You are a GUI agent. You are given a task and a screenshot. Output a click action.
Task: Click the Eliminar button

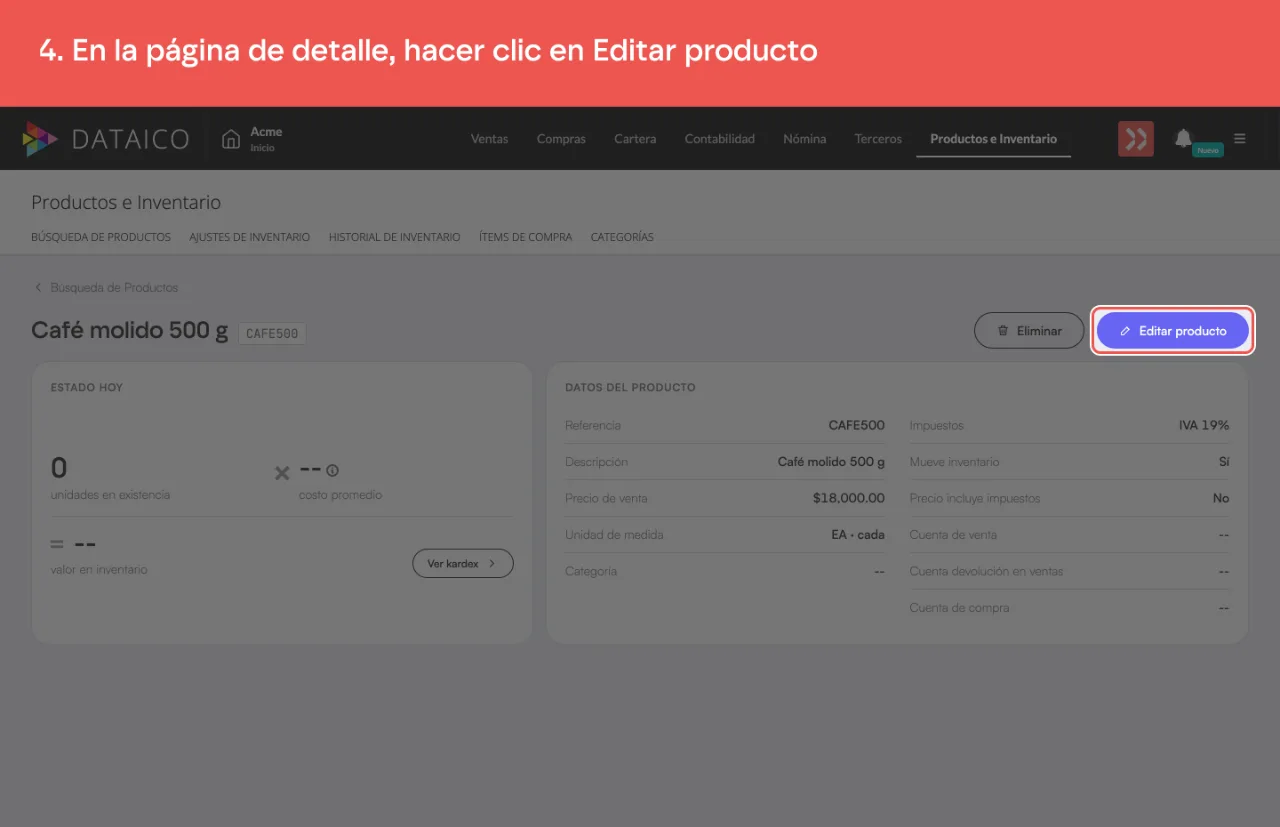click(x=1030, y=331)
